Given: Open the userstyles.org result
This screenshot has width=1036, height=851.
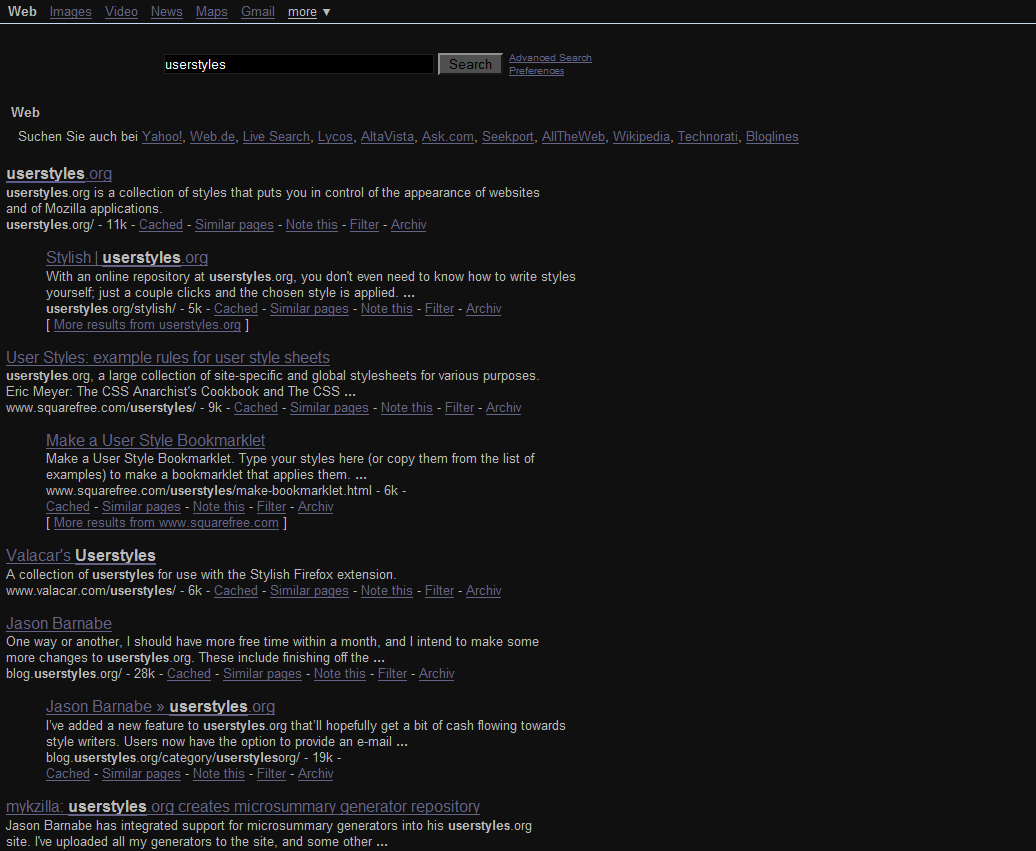Looking at the screenshot, I should (58, 173).
